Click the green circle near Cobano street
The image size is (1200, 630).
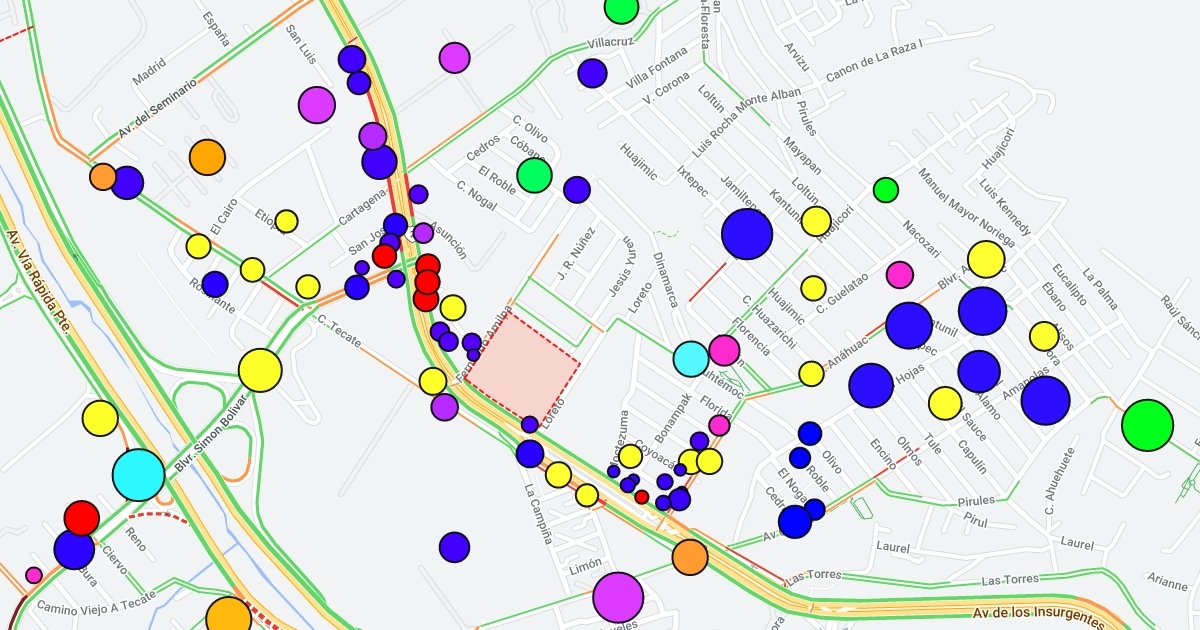click(x=534, y=175)
